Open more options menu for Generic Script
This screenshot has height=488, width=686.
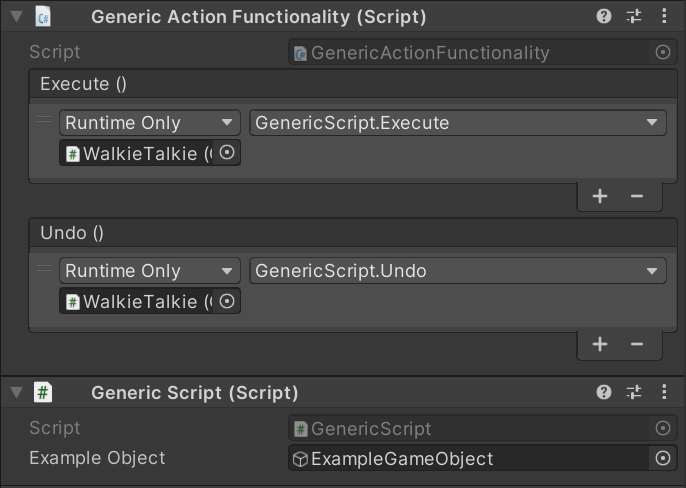(x=664, y=393)
